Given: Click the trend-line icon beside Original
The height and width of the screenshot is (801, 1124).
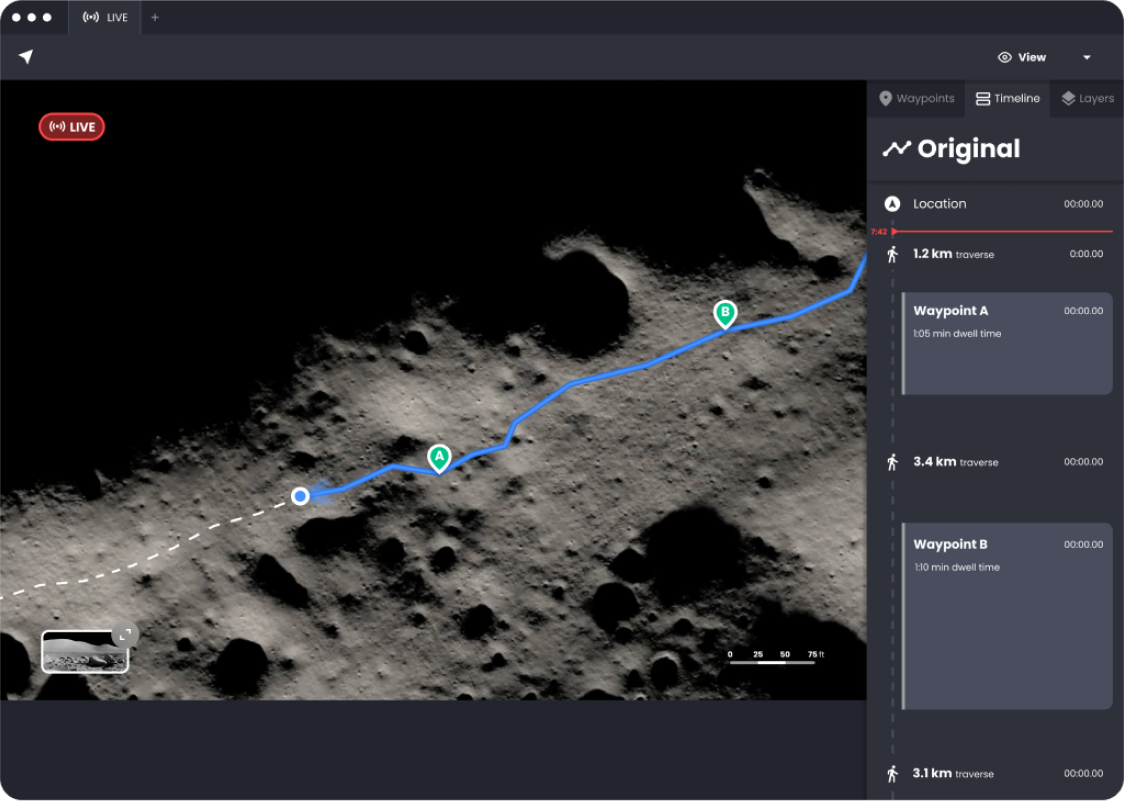Looking at the screenshot, I should (896, 148).
